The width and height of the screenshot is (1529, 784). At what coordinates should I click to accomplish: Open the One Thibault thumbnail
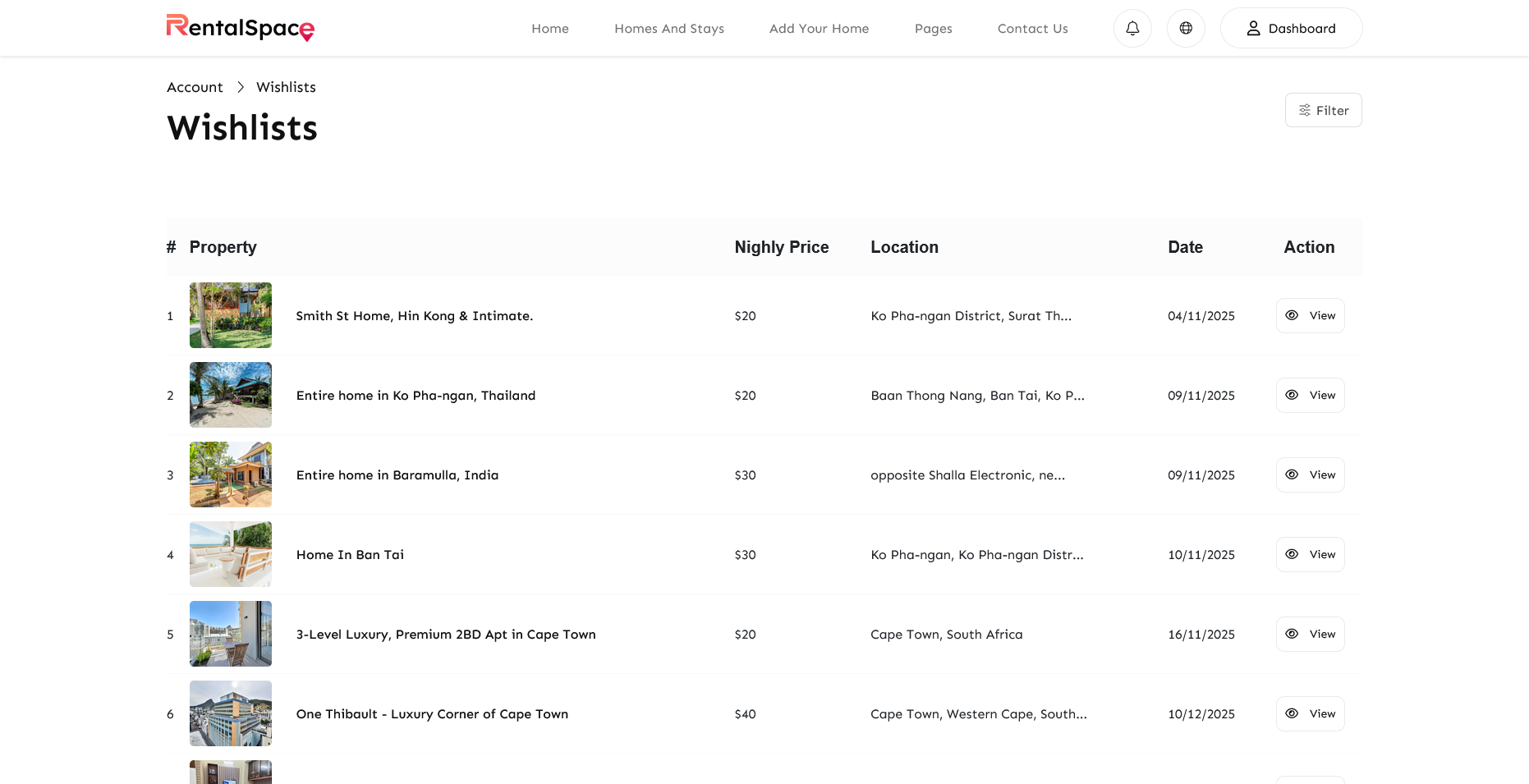click(x=231, y=713)
